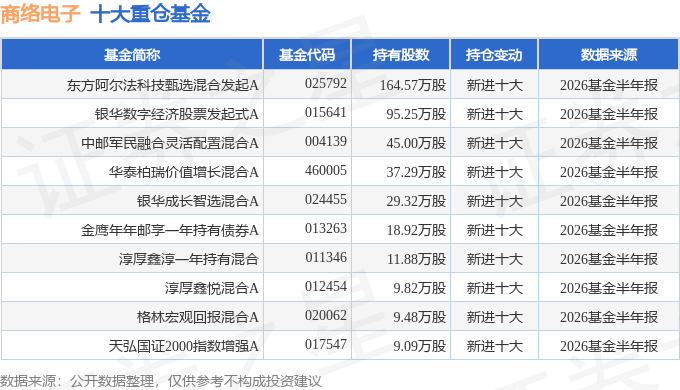Viewport: 680px width, 390px height.
Task: Click the 数据来源 column header
Action: pyautogui.click(x=608, y=55)
